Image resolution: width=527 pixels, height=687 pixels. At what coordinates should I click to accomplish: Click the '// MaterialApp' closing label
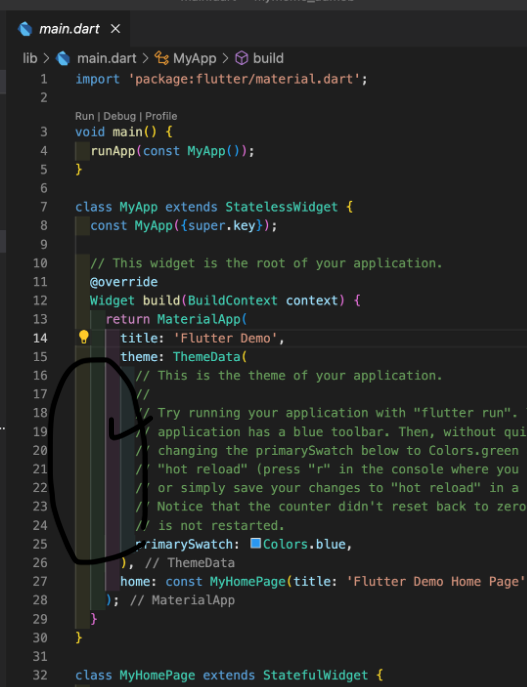[x=182, y=600]
